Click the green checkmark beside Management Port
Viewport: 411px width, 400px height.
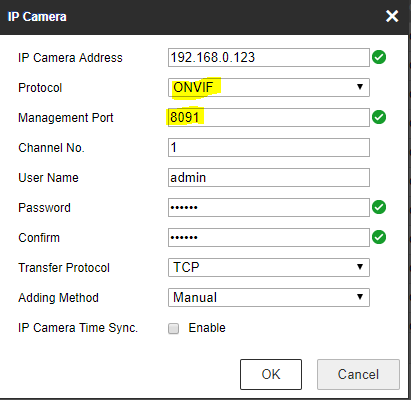pyautogui.click(x=379, y=117)
